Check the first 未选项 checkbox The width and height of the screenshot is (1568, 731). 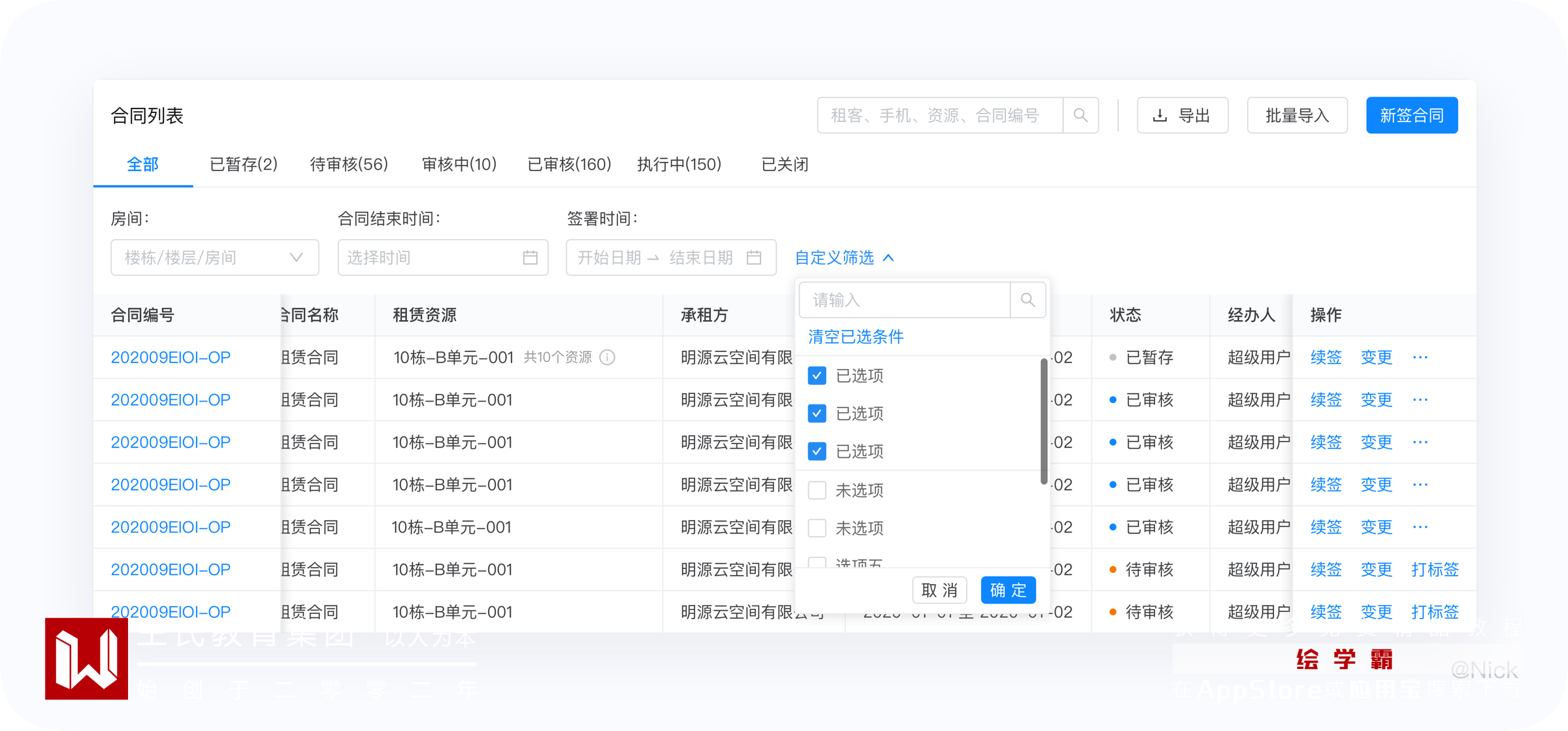tap(817, 490)
